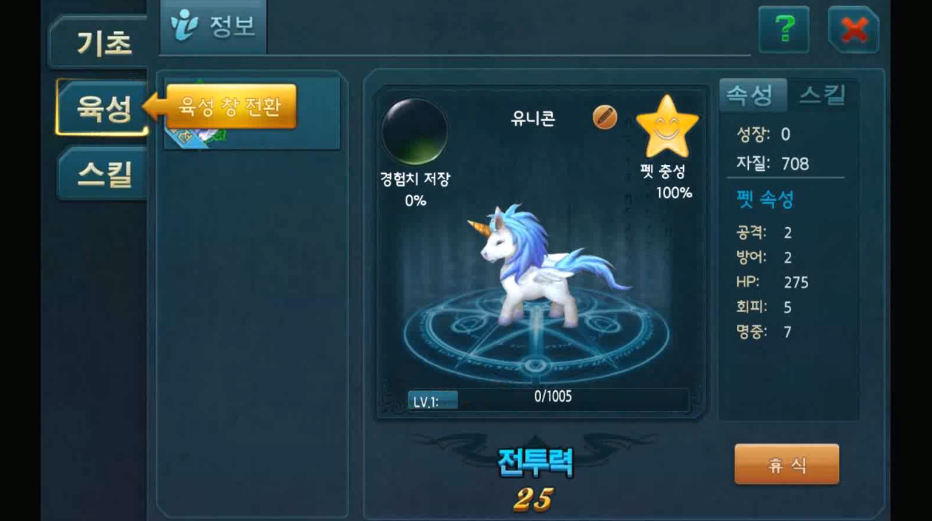Switch to the 육성 side tab
The height and width of the screenshot is (521, 932).
click(x=102, y=108)
